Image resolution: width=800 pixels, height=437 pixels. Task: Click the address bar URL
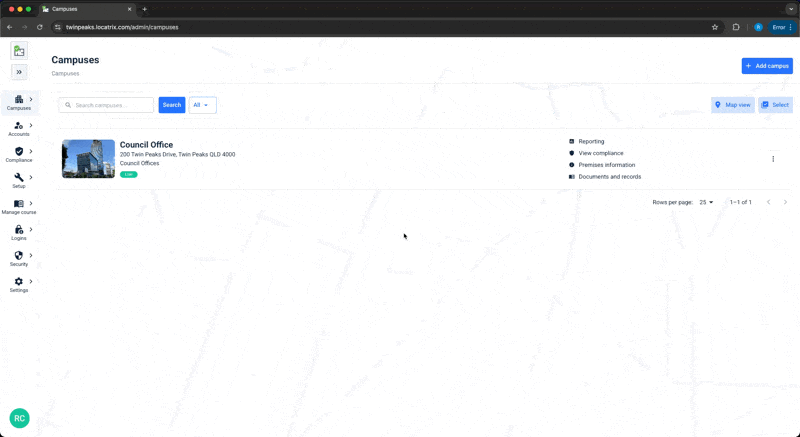point(122,27)
